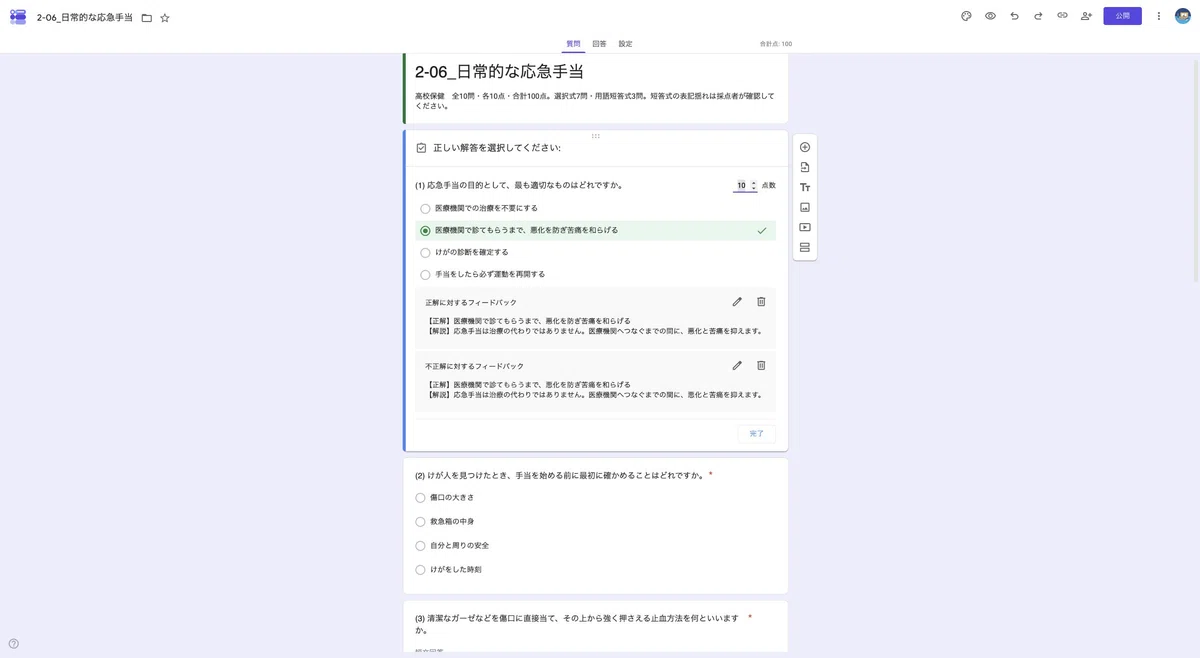Delete the incorrect answer feedback
Image resolution: width=1200 pixels, height=658 pixels.
761,365
